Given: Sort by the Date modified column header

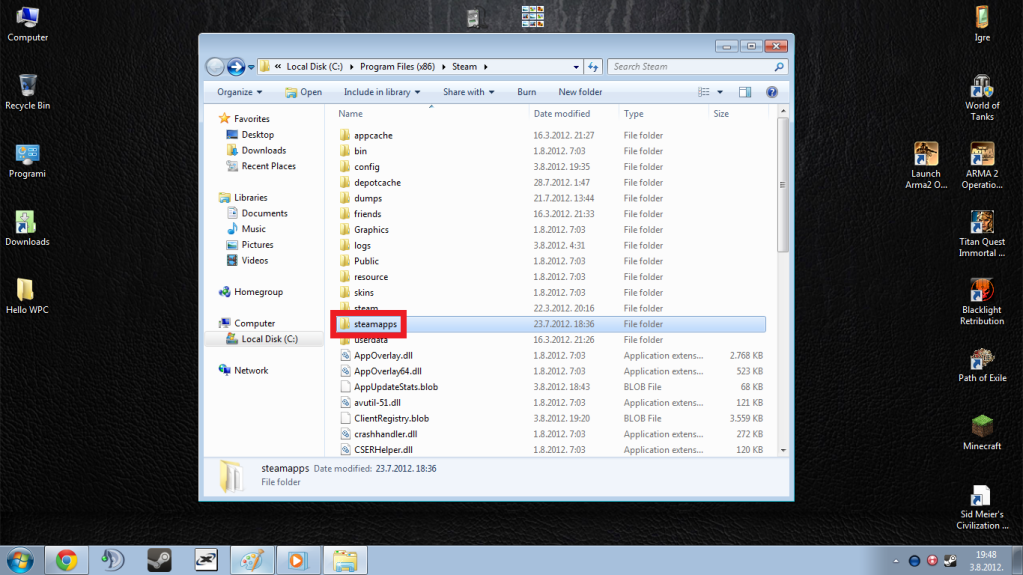Looking at the screenshot, I should click(x=562, y=114).
